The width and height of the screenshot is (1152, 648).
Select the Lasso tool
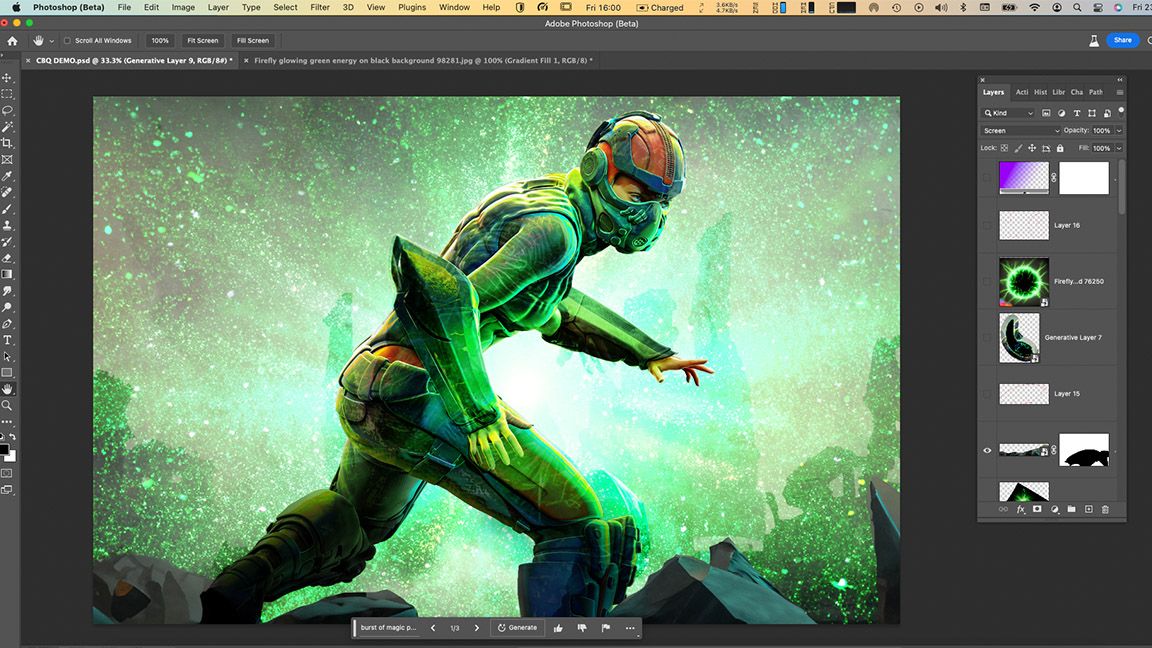[x=7, y=110]
